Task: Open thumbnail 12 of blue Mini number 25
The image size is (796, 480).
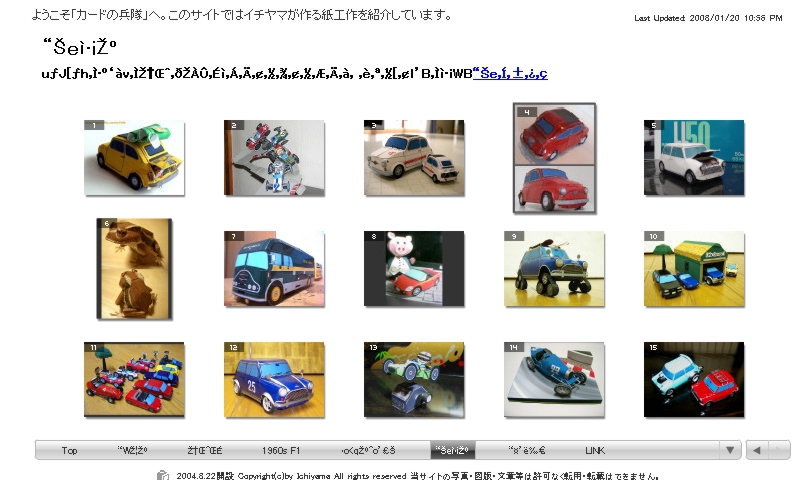Action: [274, 380]
